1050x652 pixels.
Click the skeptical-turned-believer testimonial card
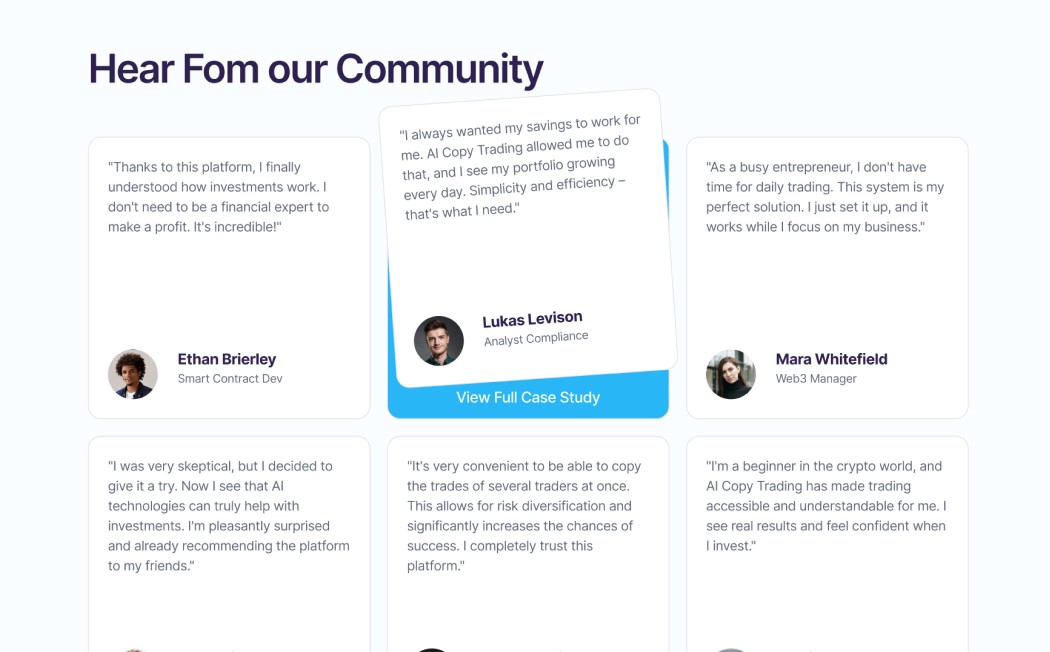click(x=228, y=540)
